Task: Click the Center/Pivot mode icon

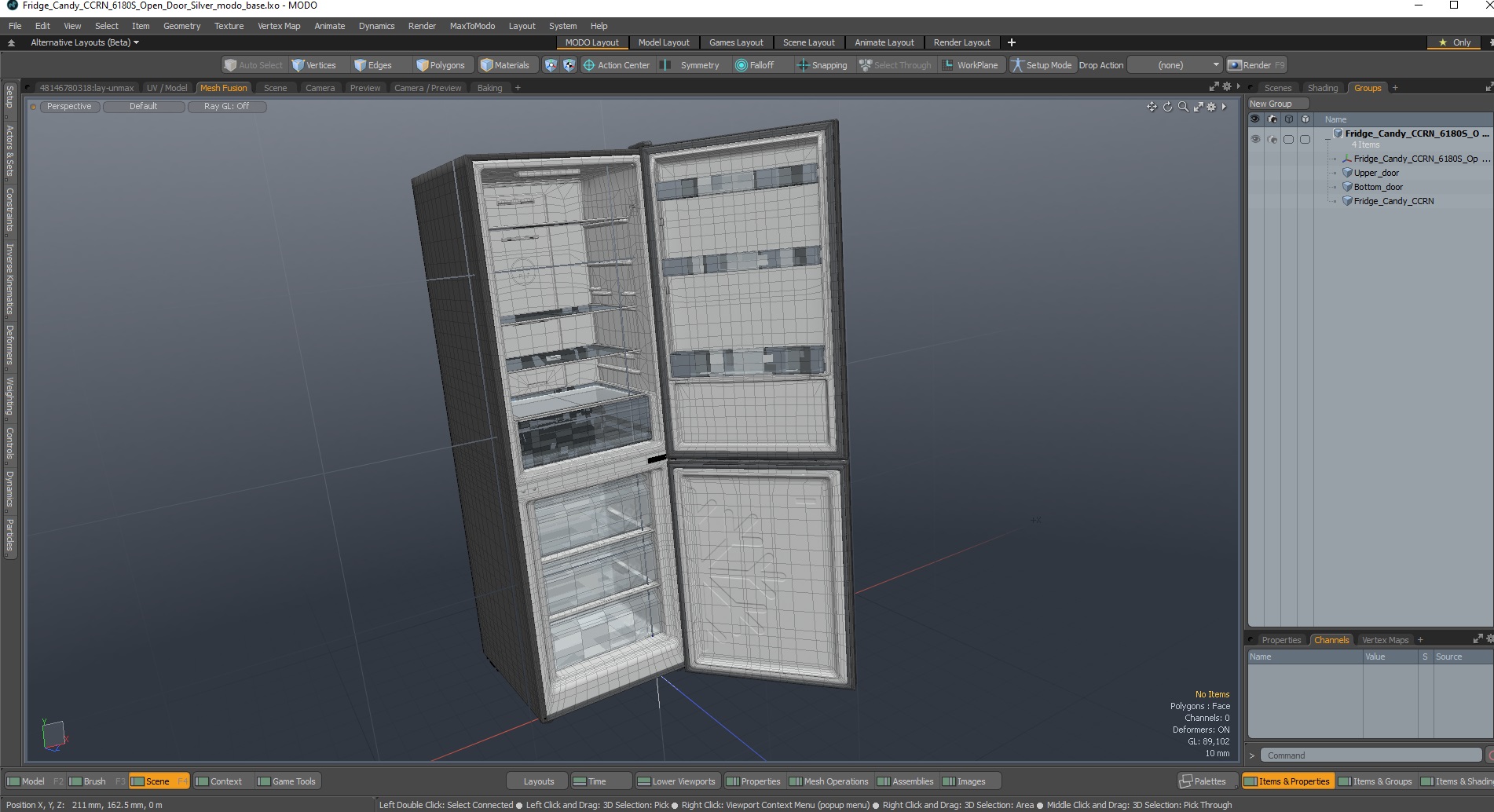Action: pos(569,65)
